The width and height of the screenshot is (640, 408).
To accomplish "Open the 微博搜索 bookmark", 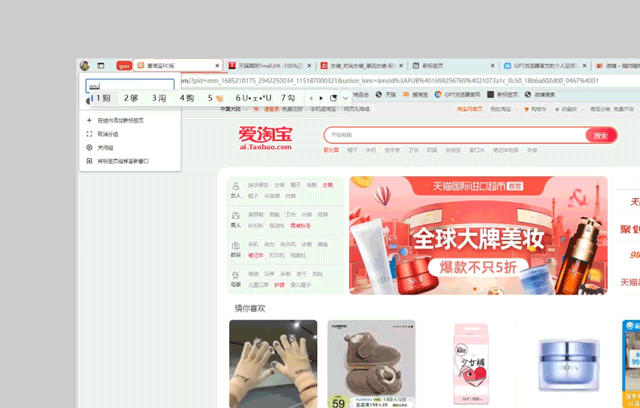I will 540,94.
